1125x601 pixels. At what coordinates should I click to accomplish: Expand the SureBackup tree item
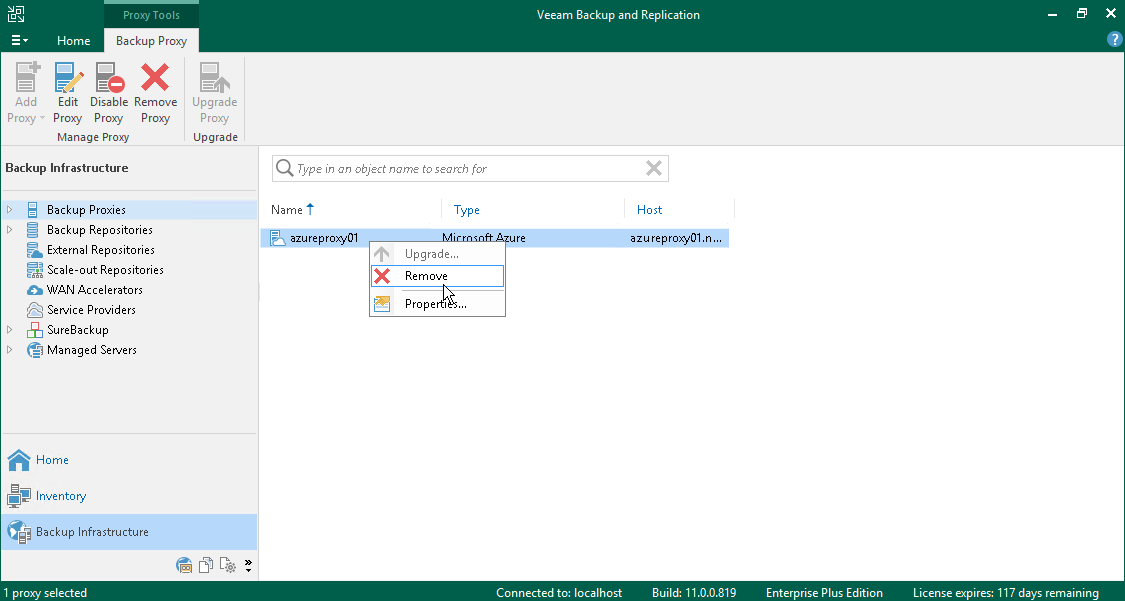8,329
